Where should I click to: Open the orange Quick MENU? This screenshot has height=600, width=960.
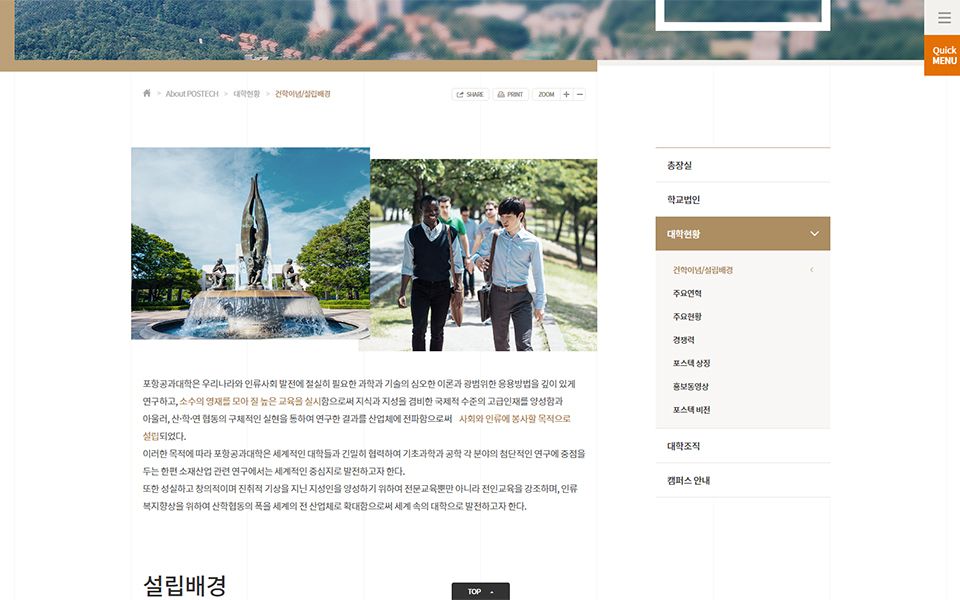coord(944,56)
